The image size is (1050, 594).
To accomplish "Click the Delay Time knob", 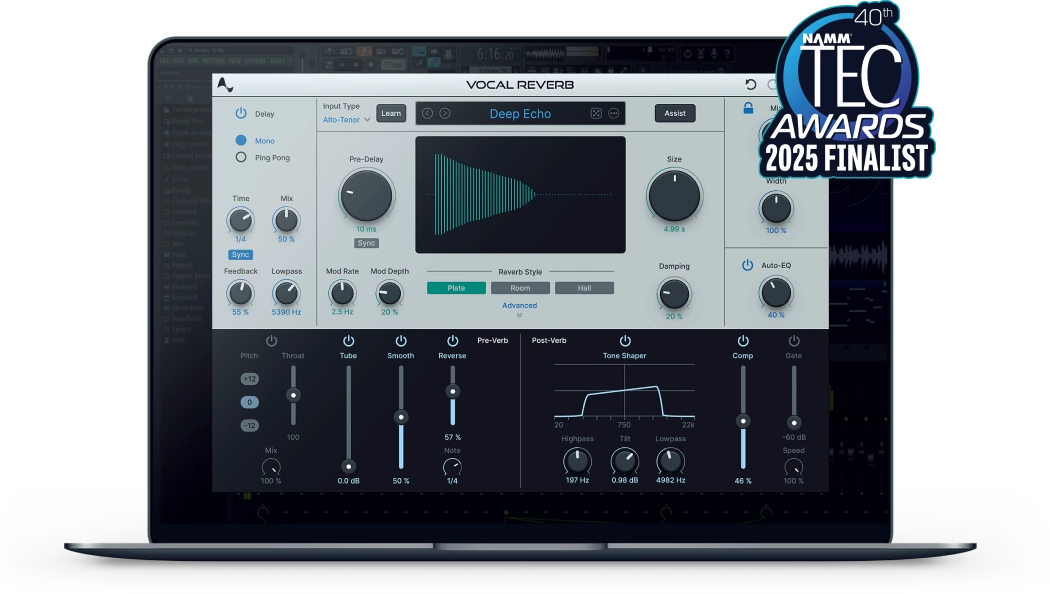I will click(240, 220).
